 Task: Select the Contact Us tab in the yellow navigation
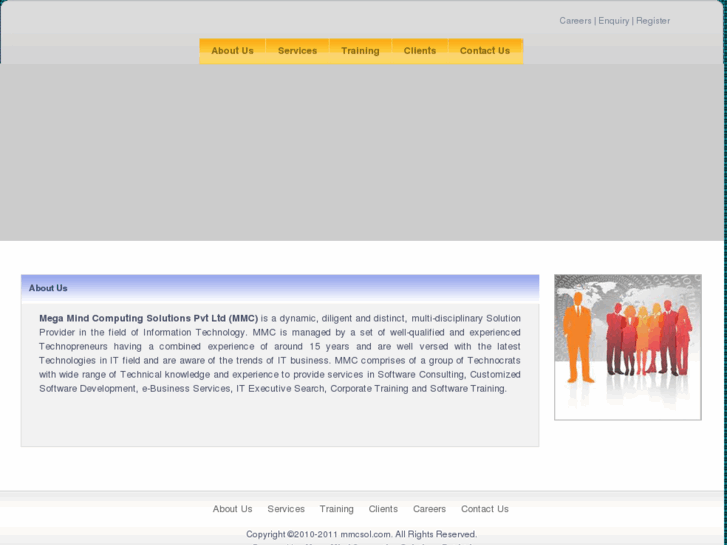[485, 51]
